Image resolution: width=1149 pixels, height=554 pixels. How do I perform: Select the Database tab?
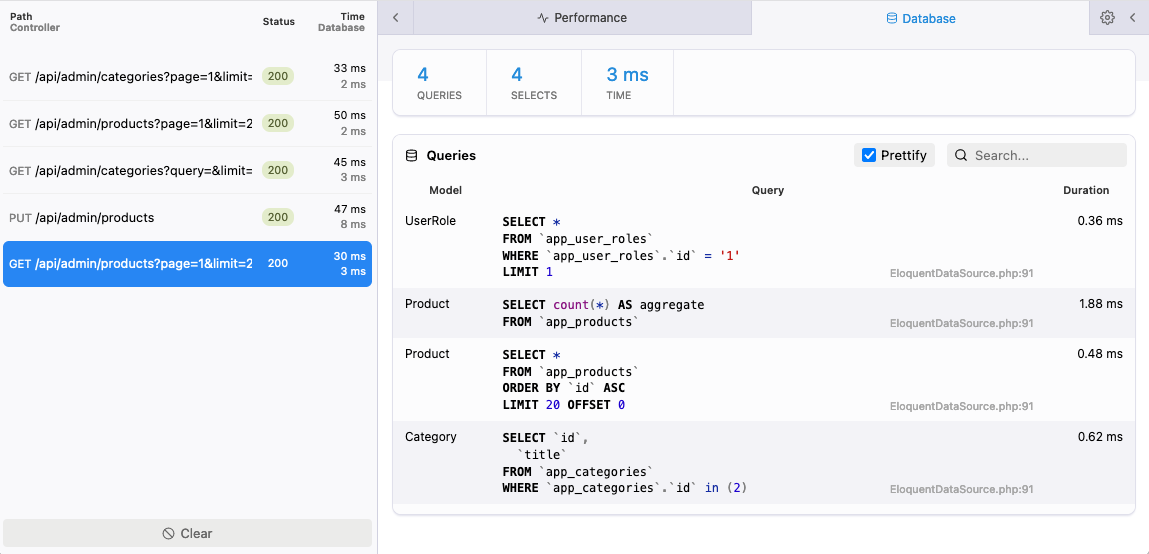click(920, 18)
